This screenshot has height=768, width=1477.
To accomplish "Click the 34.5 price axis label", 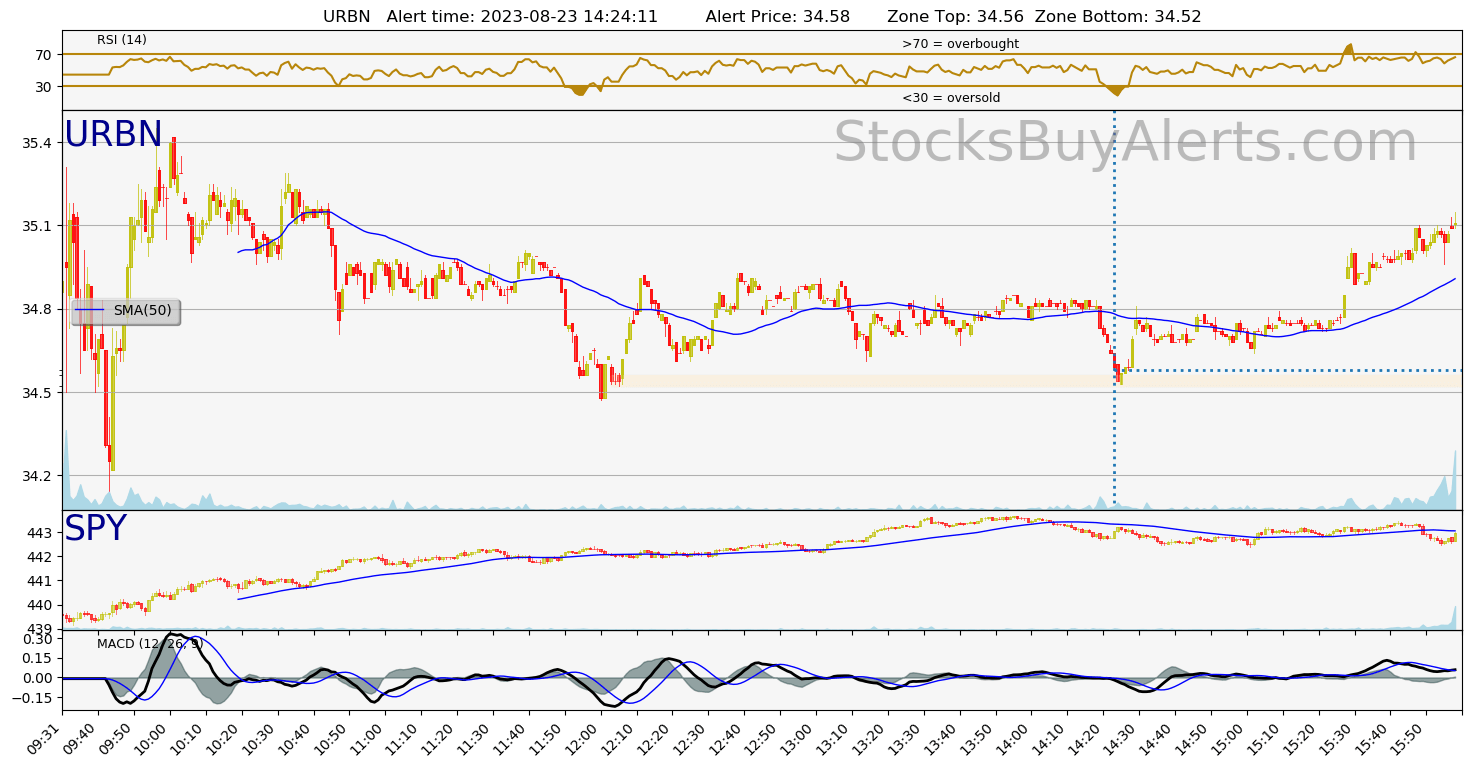I will pos(35,393).
